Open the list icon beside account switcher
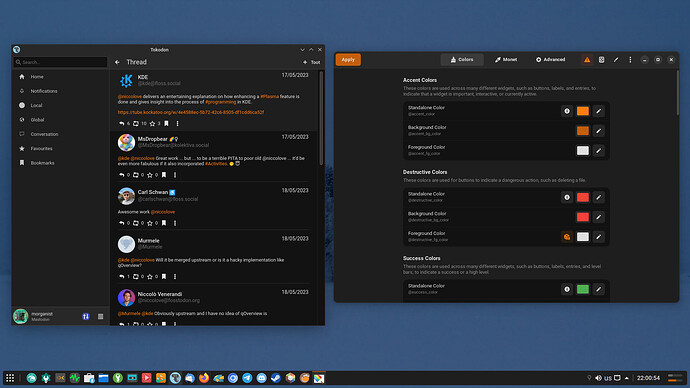The height and width of the screenshot is (388, 690). tap(100, 316)
